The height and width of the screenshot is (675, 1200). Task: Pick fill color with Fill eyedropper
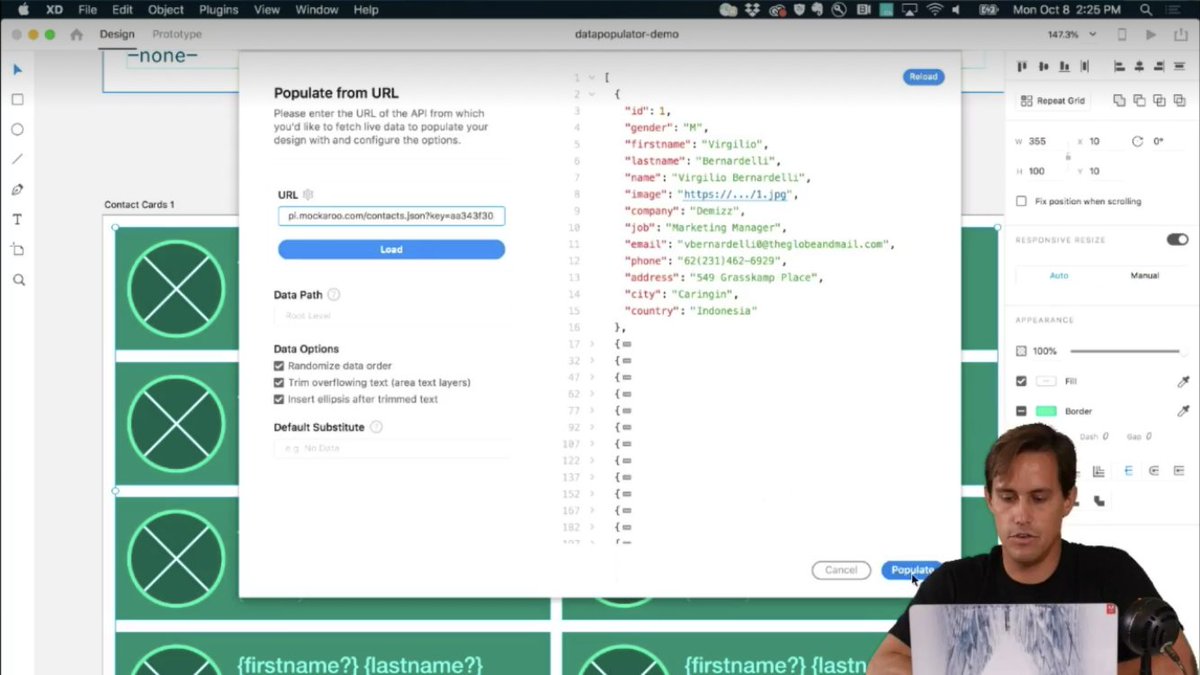point(1183,381)
